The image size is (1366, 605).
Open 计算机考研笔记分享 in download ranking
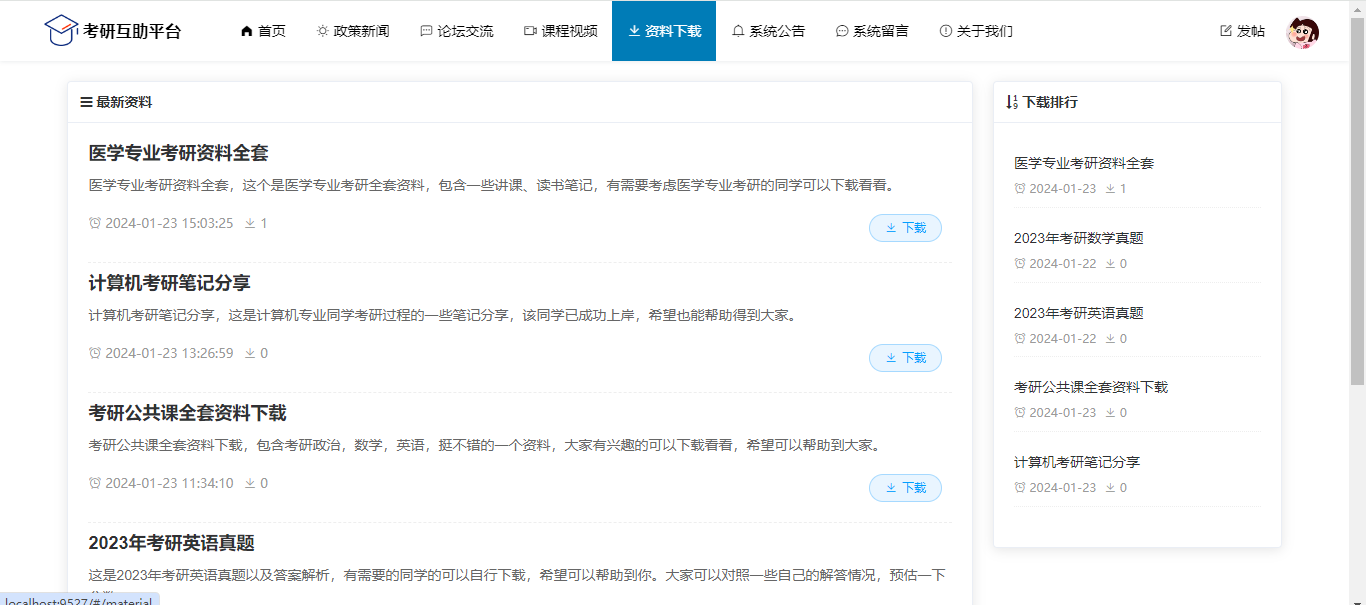click(x=1077, y=462)
